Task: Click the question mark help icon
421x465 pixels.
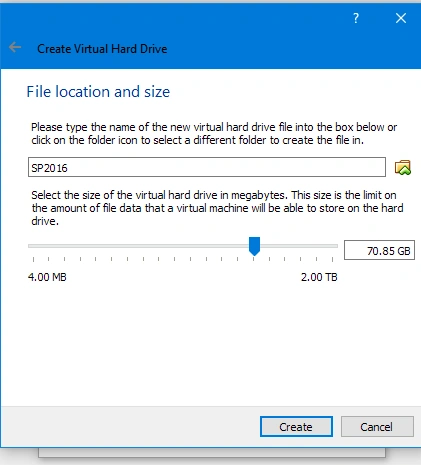Action: [x=356, y=18]
